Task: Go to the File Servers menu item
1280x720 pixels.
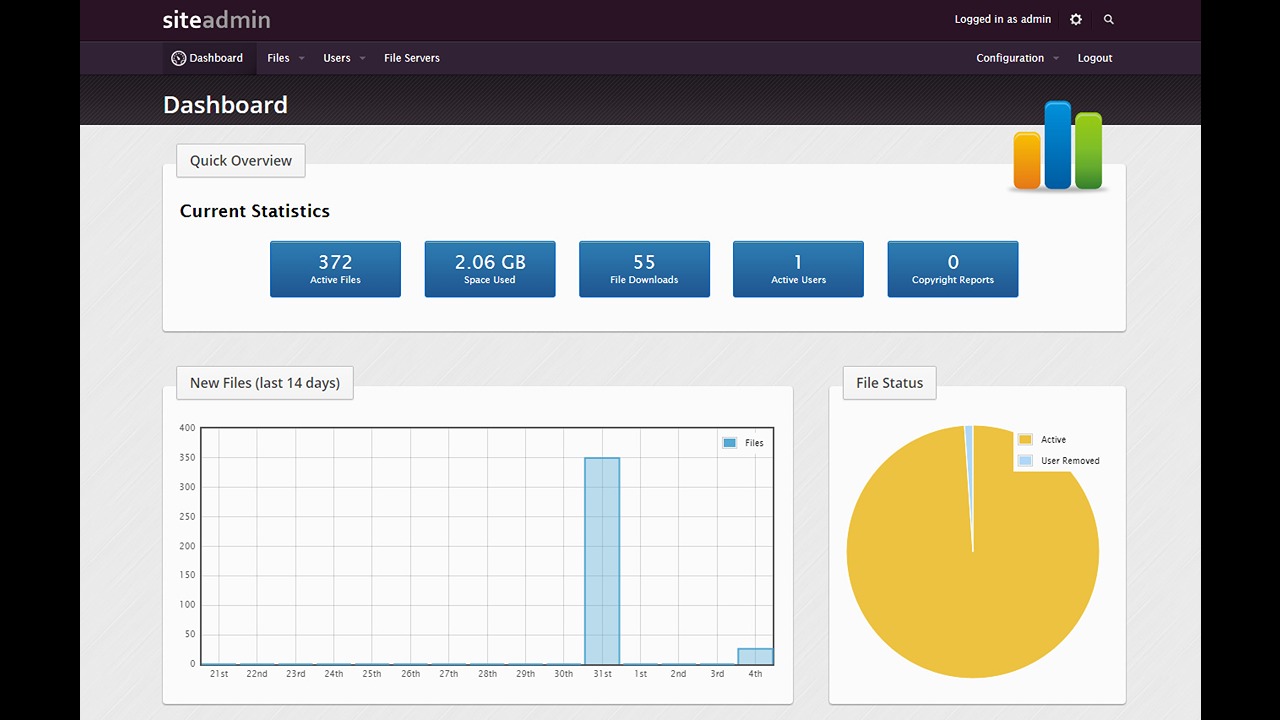Action: (411, 58)
